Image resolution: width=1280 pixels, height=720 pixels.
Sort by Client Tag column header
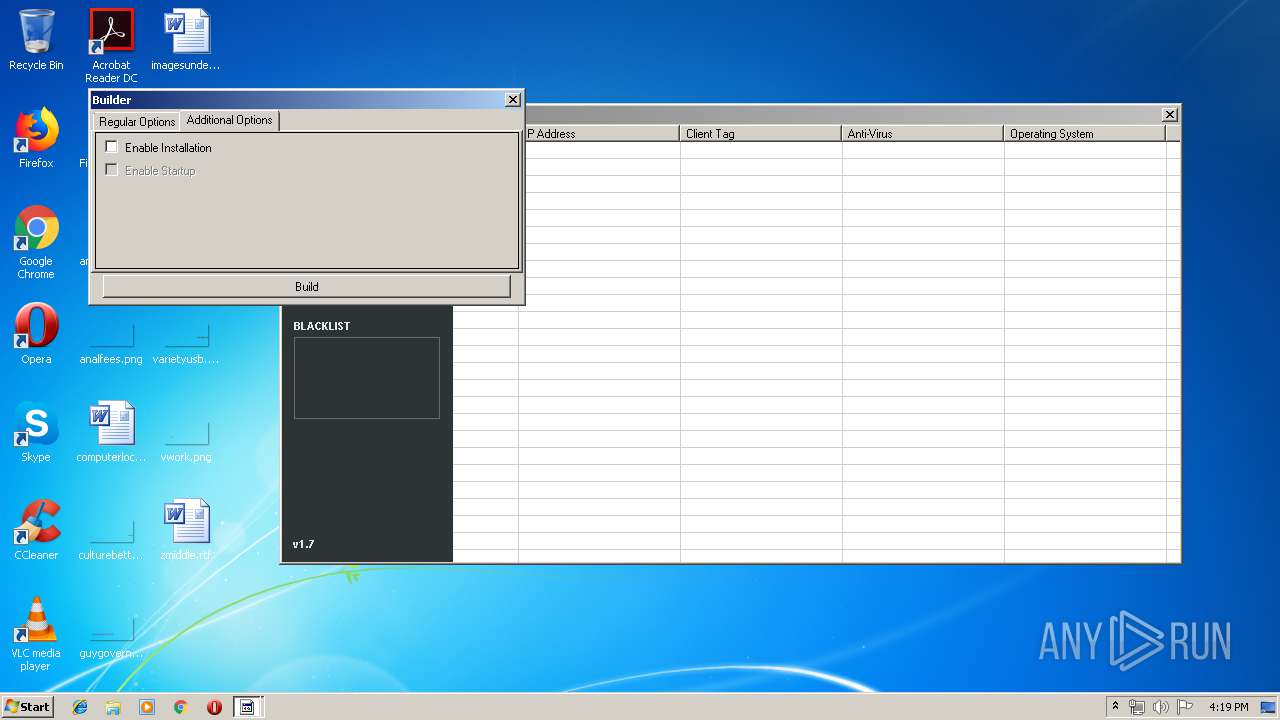pos(761,133)
